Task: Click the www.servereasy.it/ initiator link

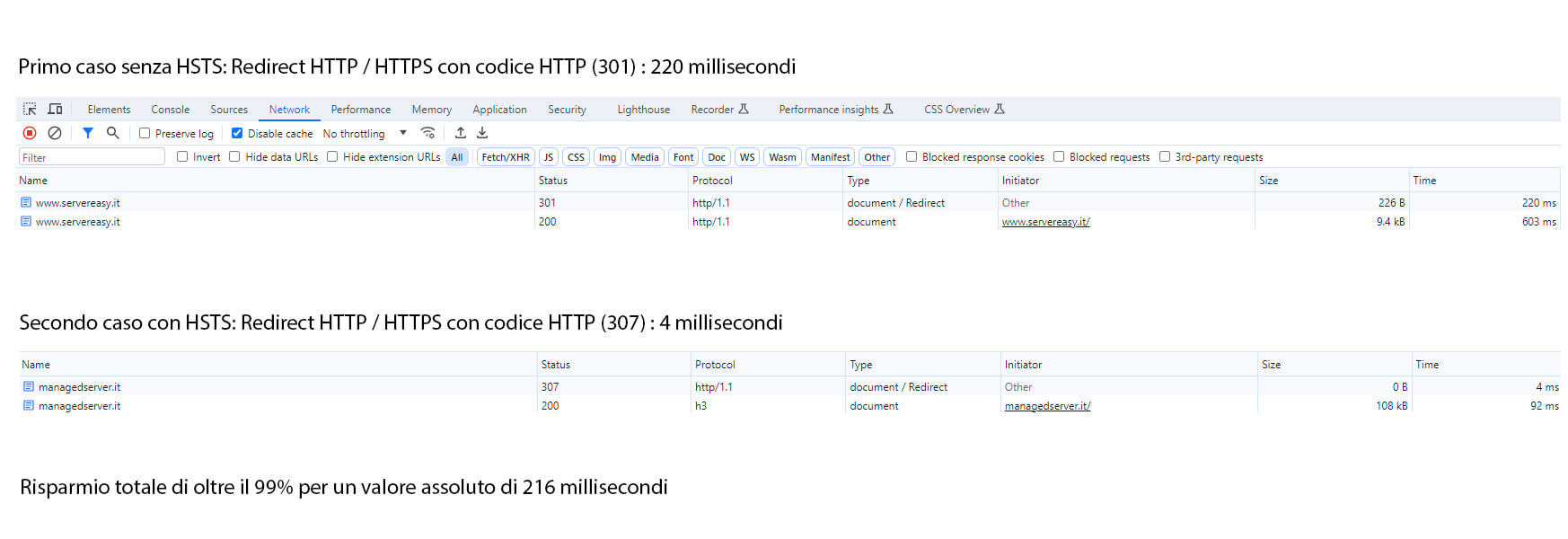Action: pyautogui.click(x=1045, y=222)
